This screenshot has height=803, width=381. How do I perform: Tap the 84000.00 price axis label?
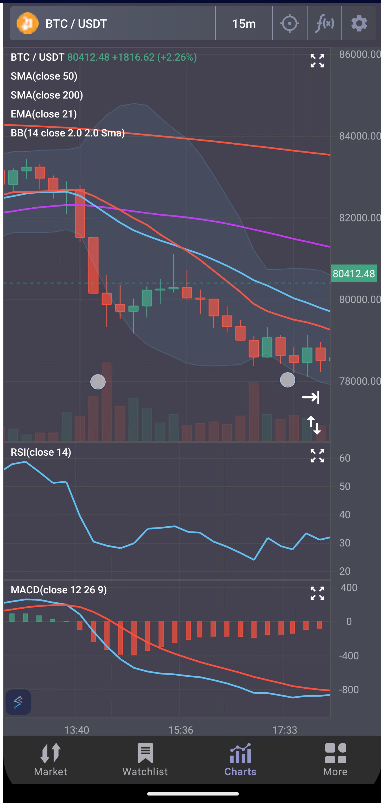(359, 136)
